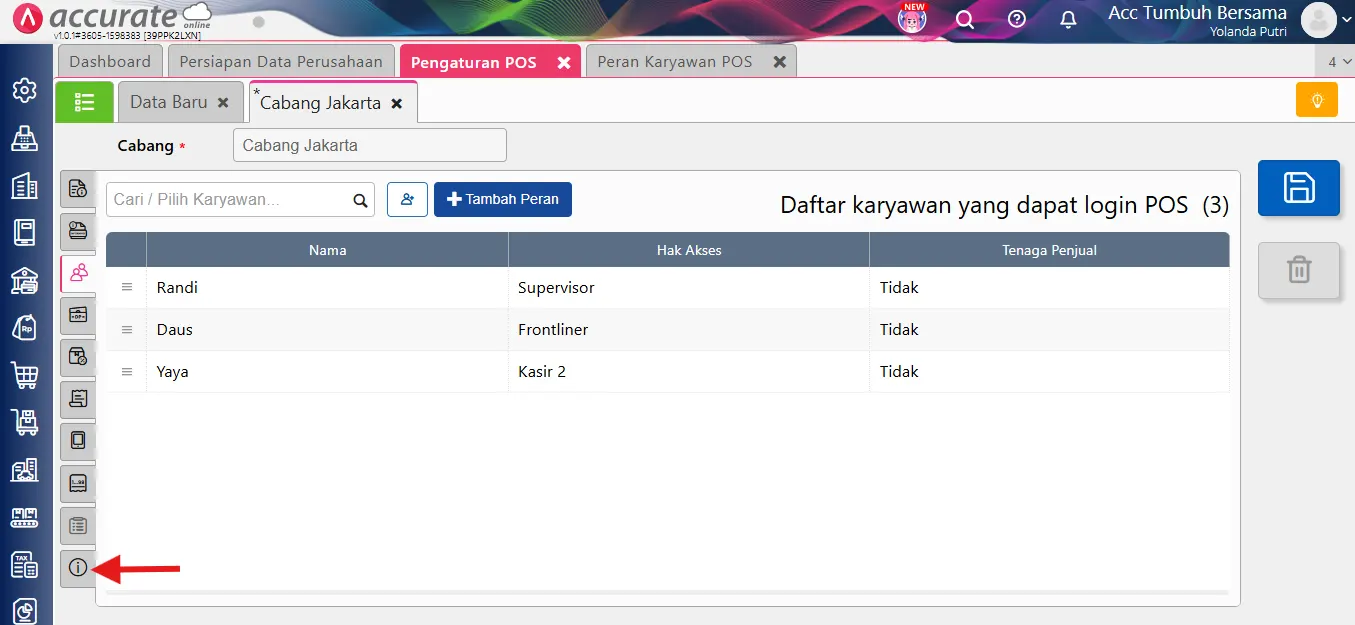The height and width of the screenshot is (625, 1355).
Task: Click the green list view button
Action: coord(84,102)
